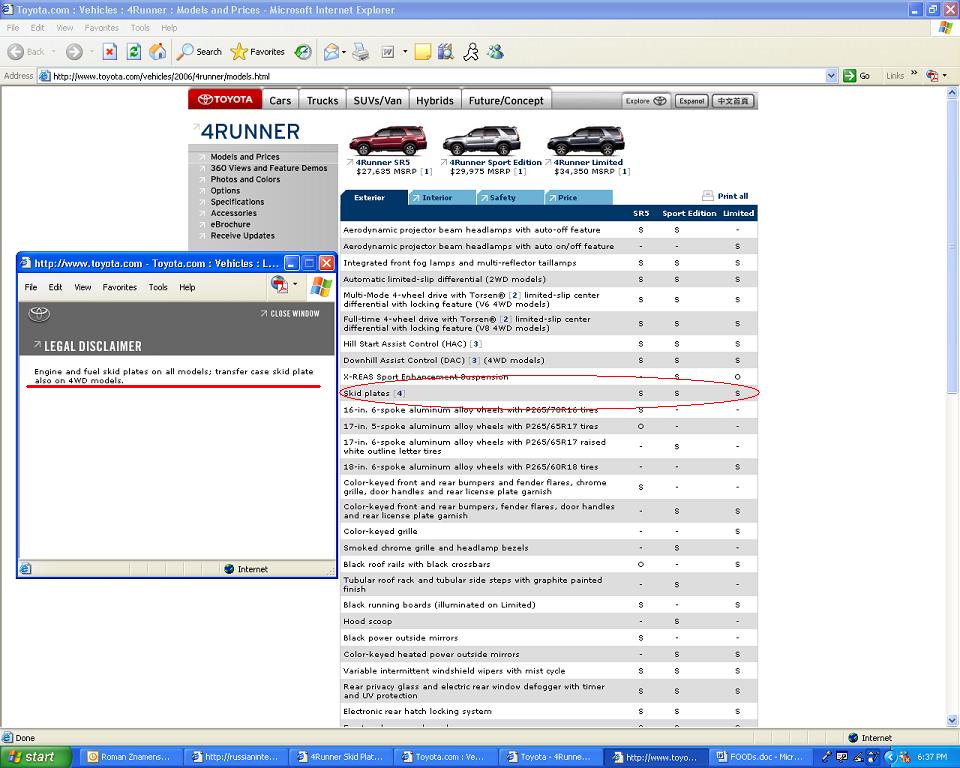Open the Search toolbar button
The image size is (960, 768).
click(199, 52)
